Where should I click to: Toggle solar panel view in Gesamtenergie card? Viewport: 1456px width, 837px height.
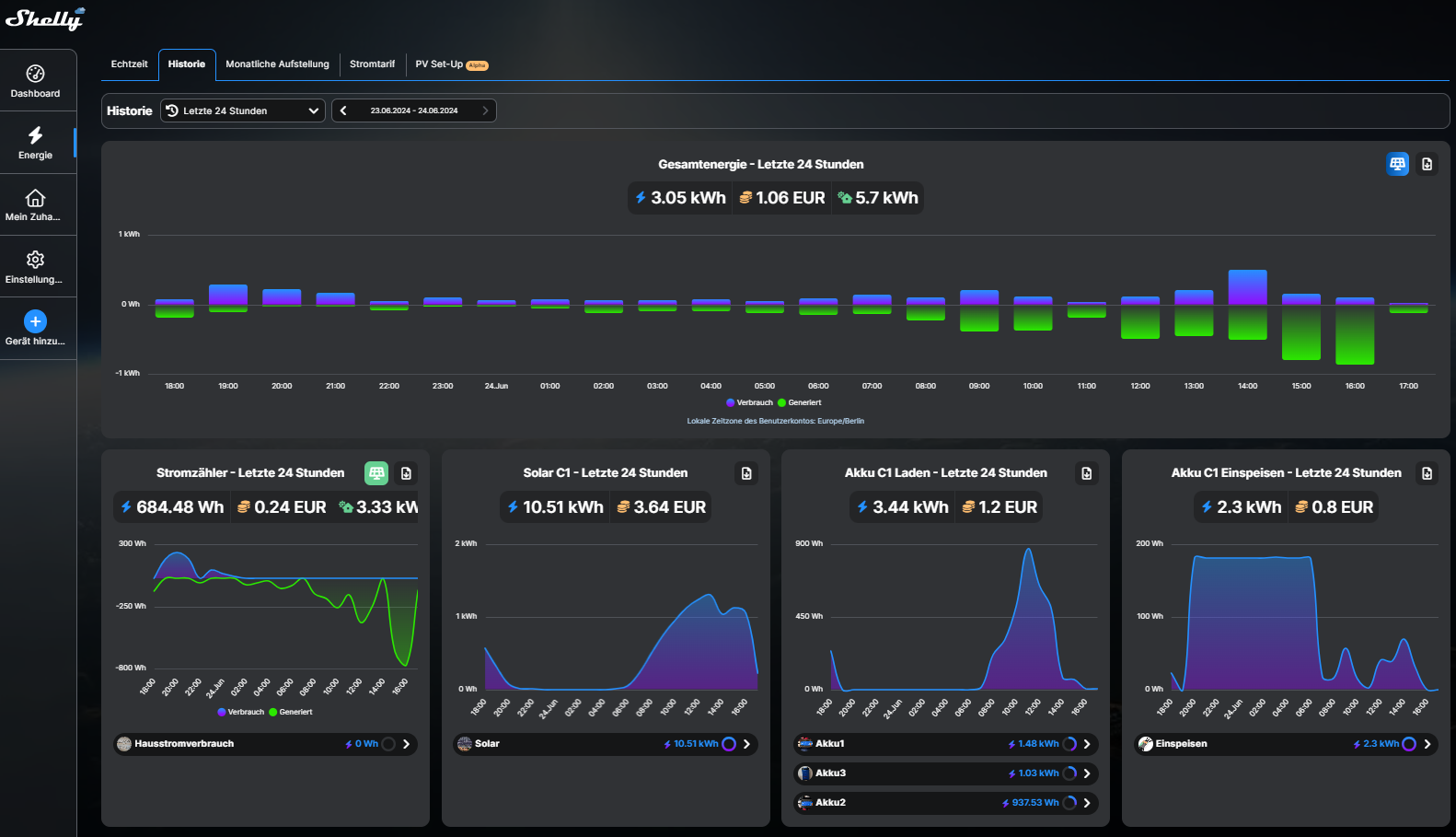[1397, 164]
